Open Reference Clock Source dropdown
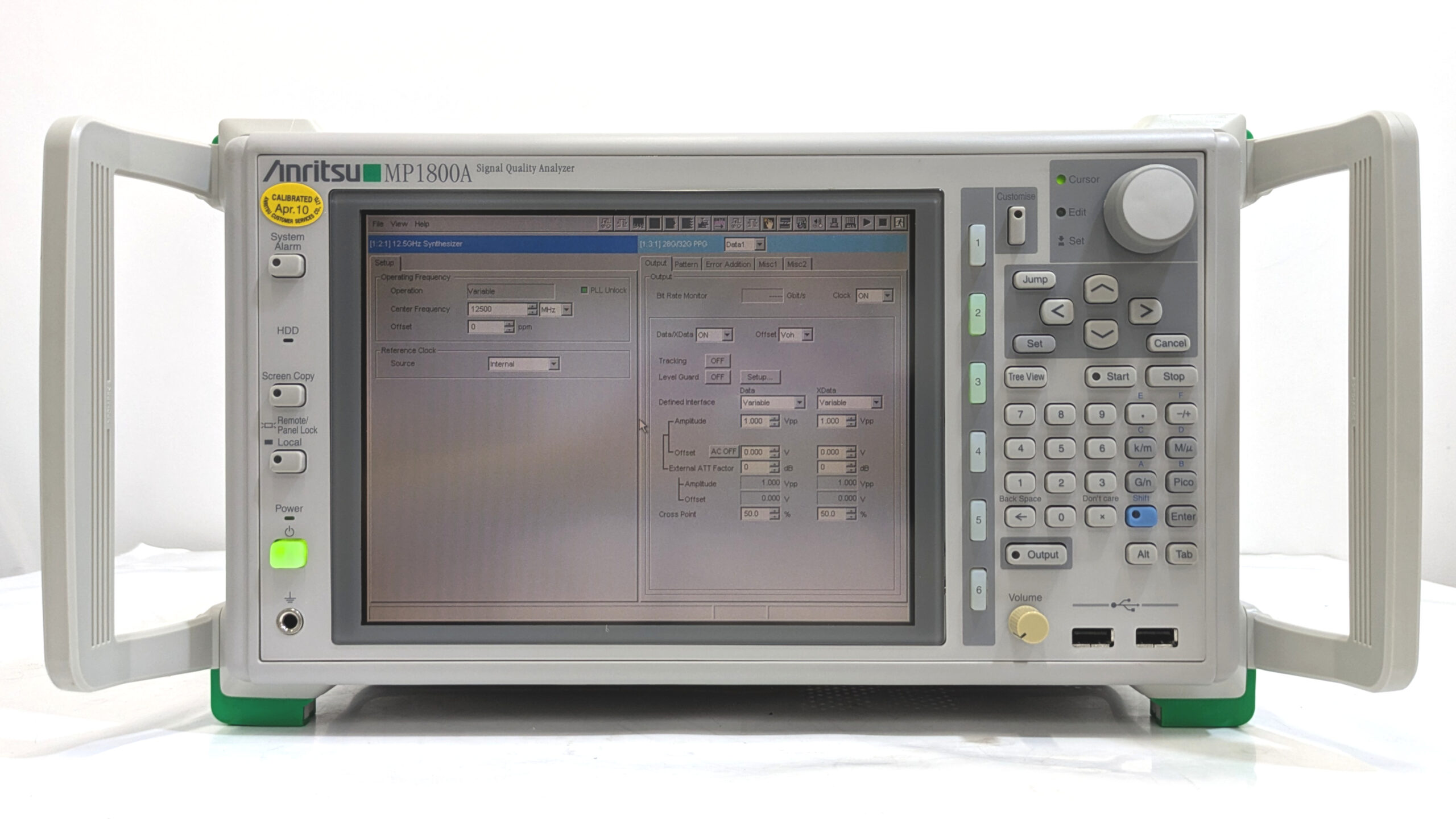 point(524,364)
